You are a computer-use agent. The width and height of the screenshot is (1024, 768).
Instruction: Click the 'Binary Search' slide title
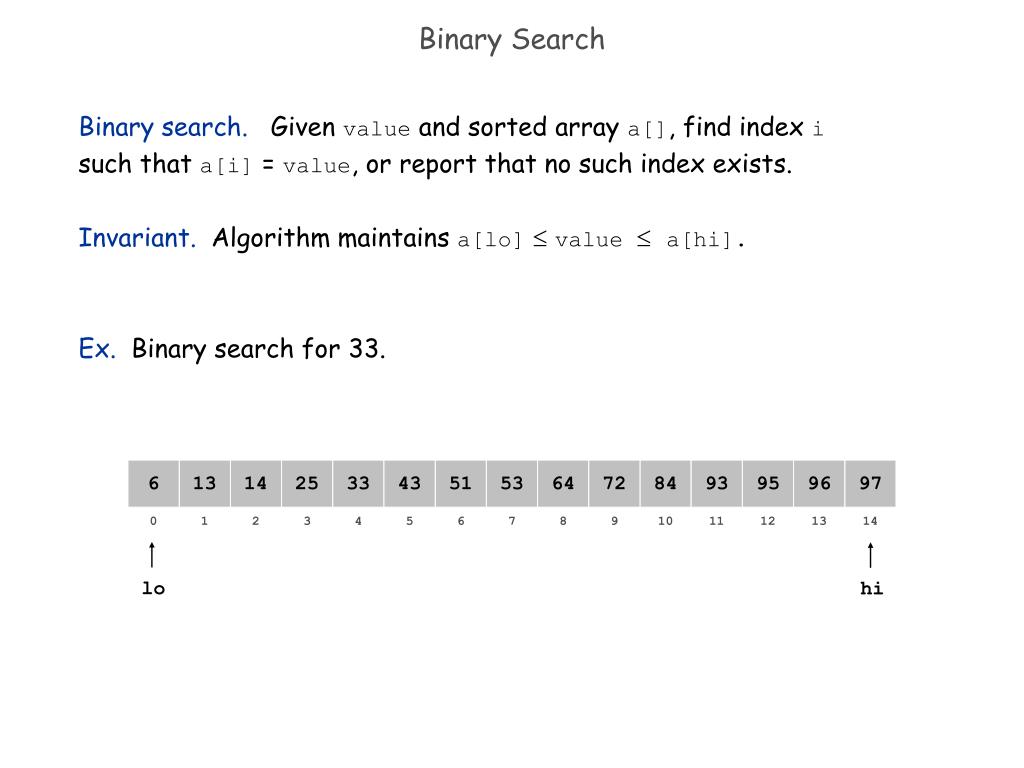tap(512, 40)
